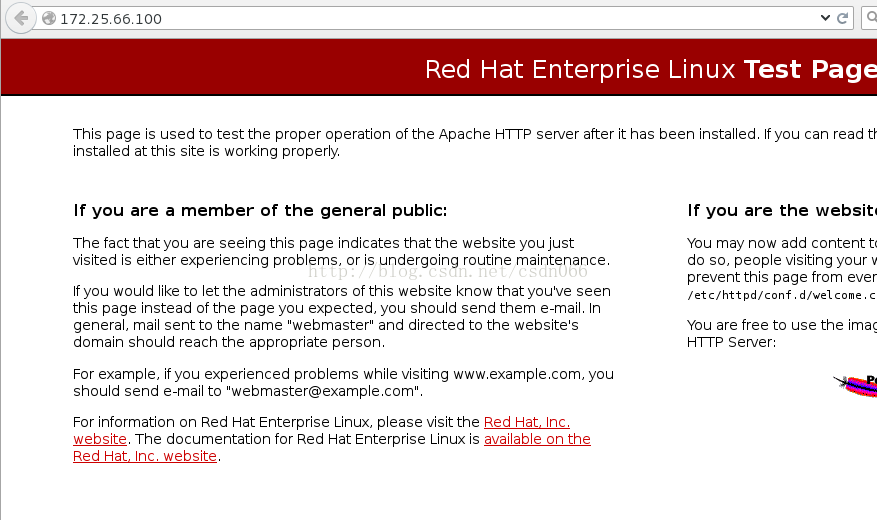877x520 pixels.
Task: Click the globe site identity icon
Action: 49,18
